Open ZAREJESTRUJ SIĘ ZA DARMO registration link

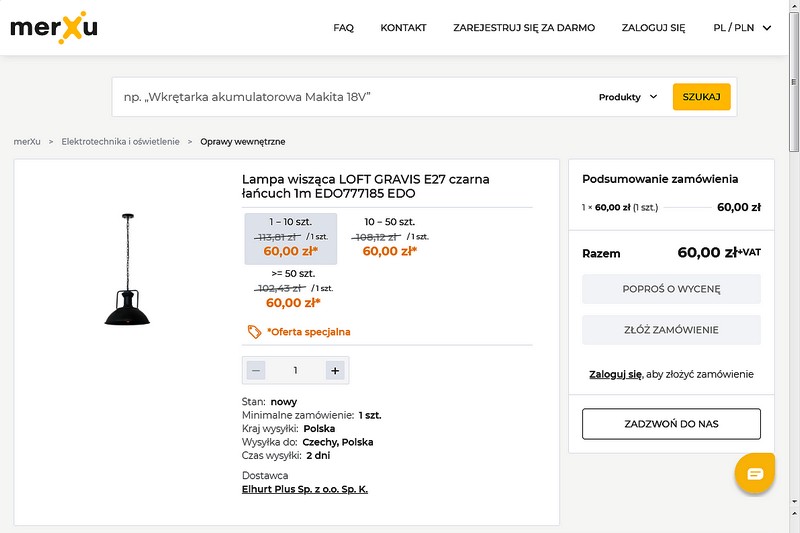pyautogui.click(x=524, y=28)
